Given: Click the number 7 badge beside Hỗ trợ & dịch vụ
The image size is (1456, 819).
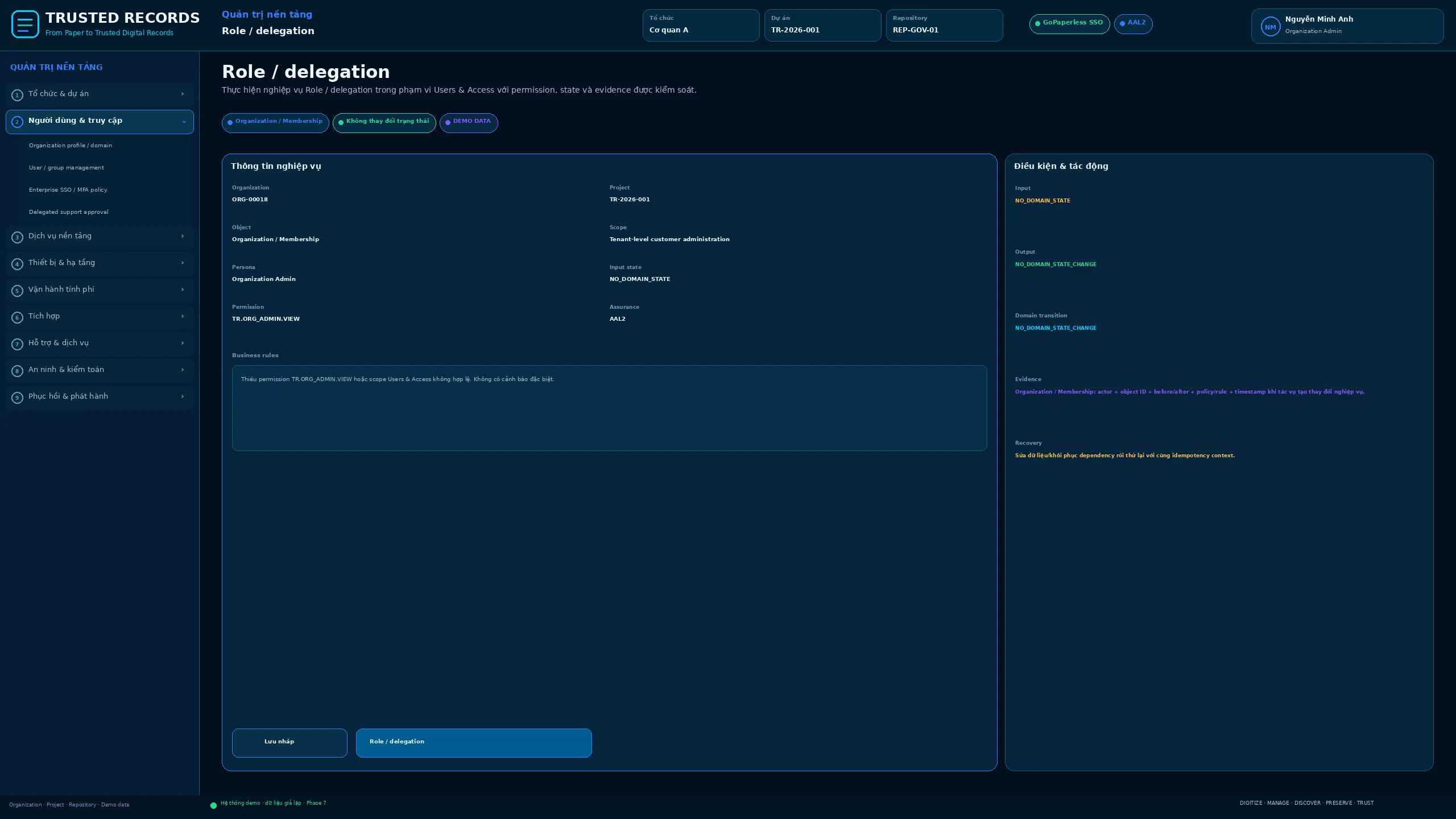Looking at the screenshot, I should [17, 344].
